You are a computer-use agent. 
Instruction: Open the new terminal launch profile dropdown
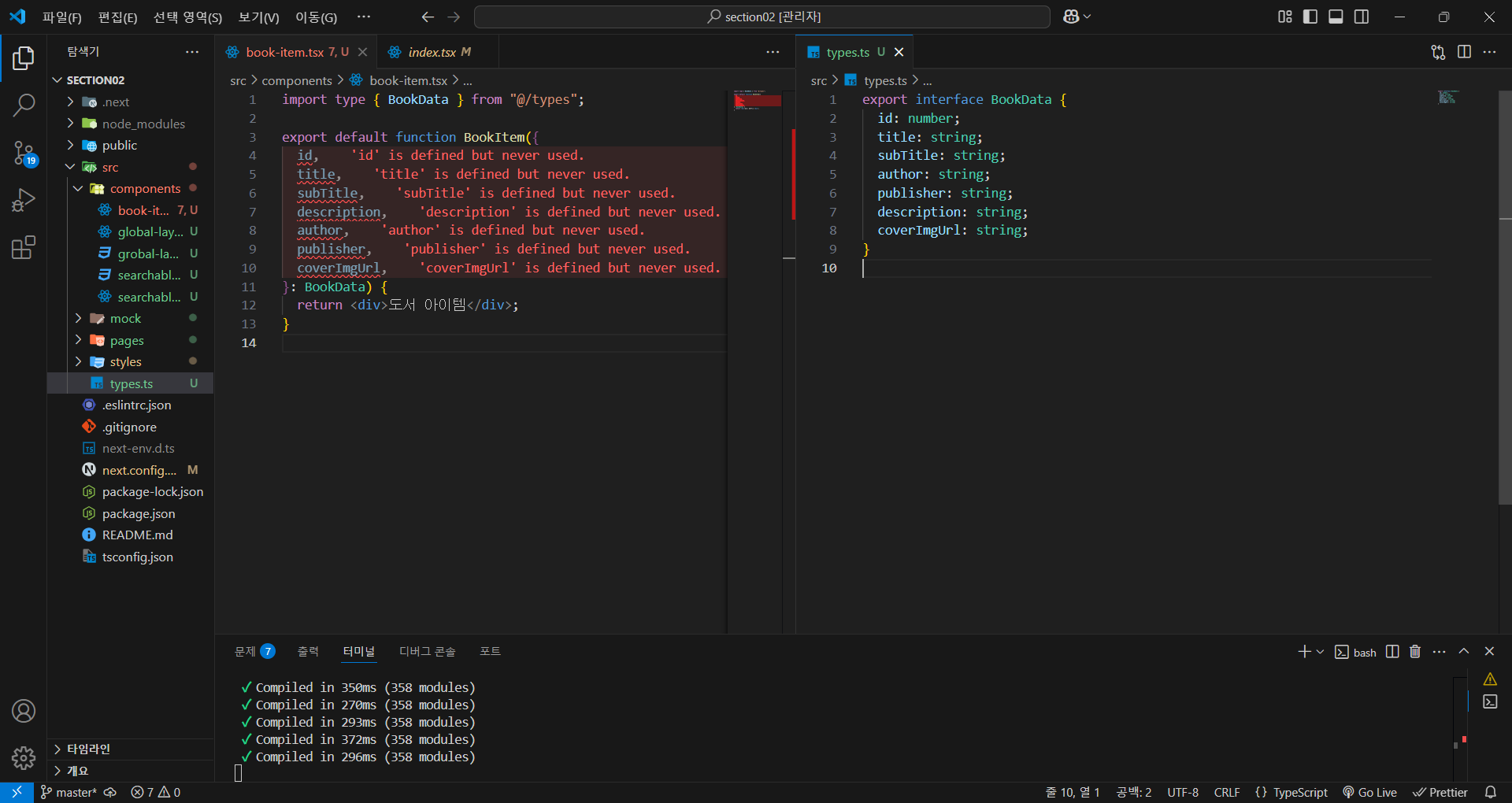(x=1321, y=652)
